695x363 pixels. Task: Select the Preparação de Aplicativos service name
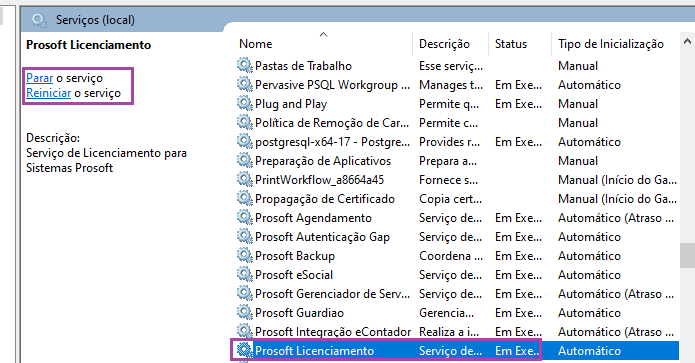pos(323,161)
